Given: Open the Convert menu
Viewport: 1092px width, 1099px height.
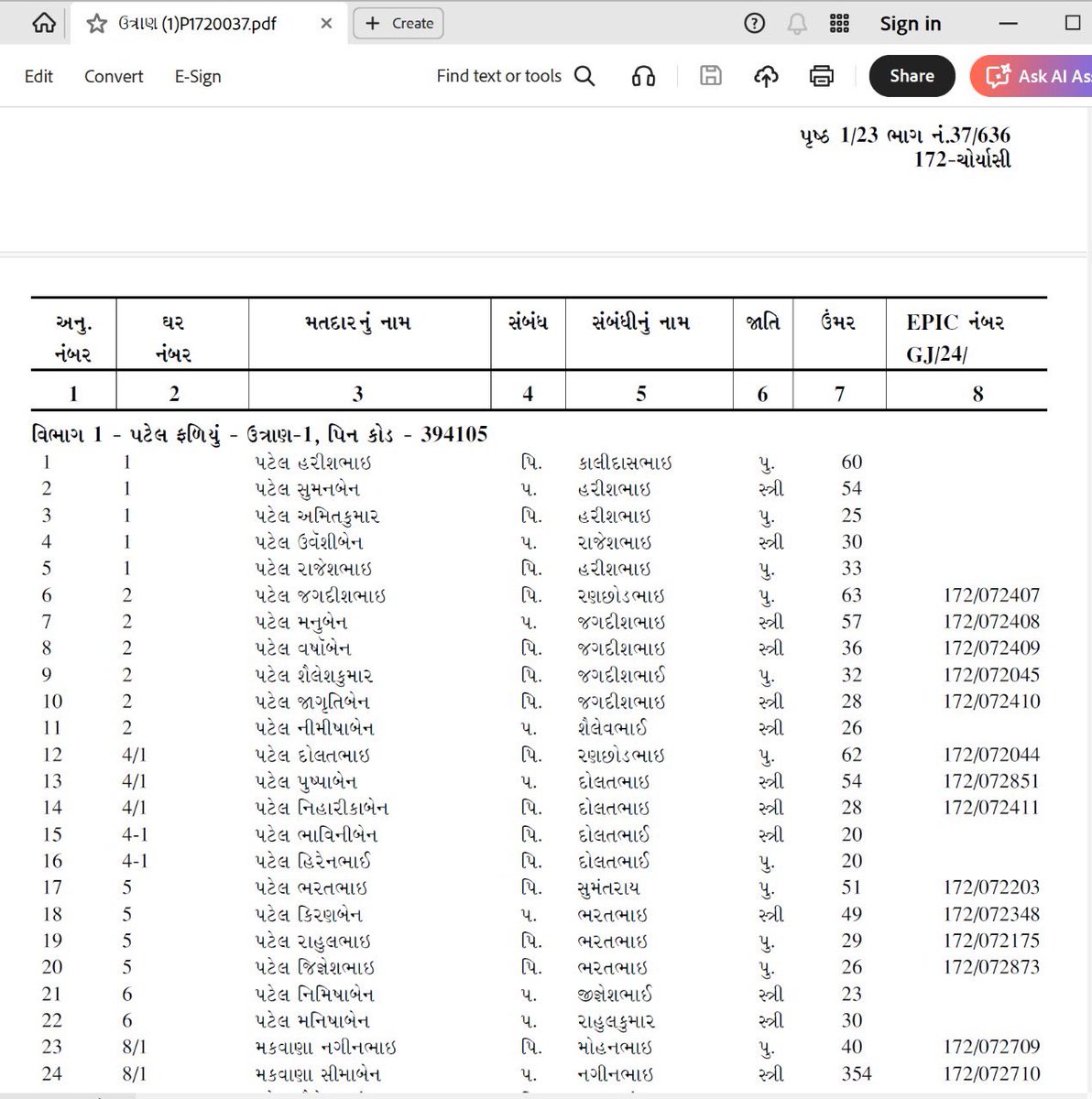Looking at the screenshot, I should point(114,76).
